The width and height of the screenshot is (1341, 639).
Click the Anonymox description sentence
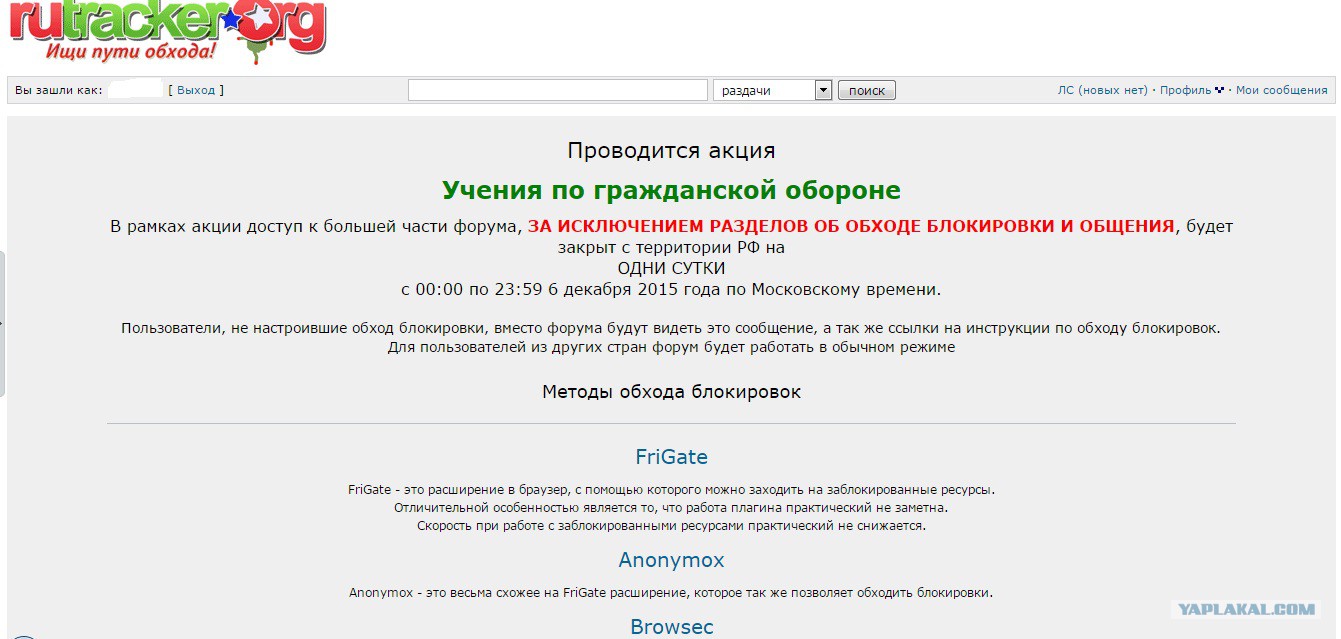(672, 592)
